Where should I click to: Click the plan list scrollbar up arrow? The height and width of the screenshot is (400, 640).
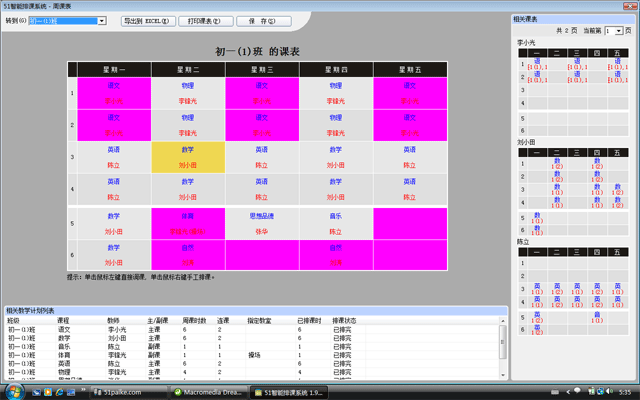[x=503, y=321]
